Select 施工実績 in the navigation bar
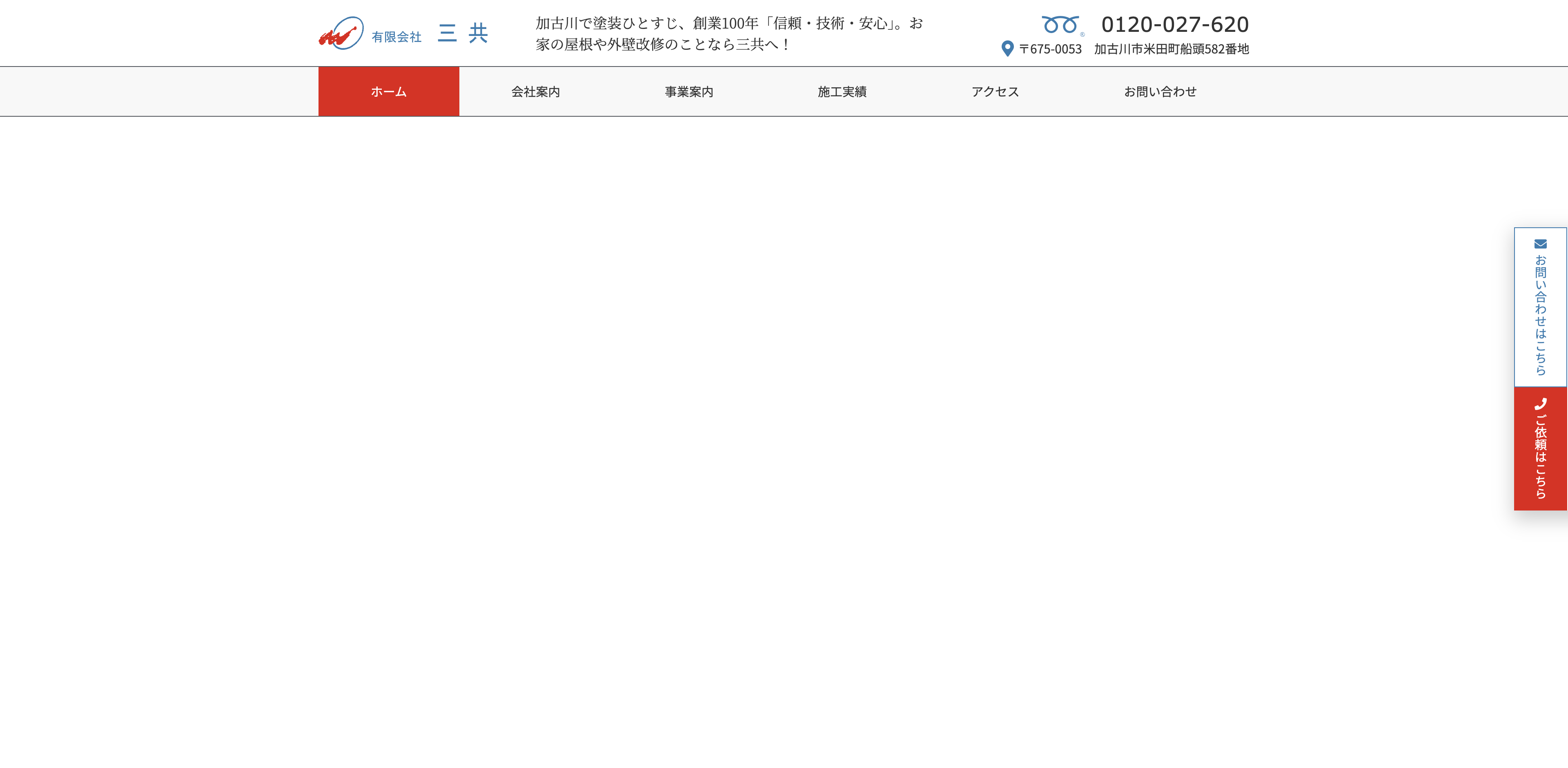The image size is (1568, 768). click(842, 91)
